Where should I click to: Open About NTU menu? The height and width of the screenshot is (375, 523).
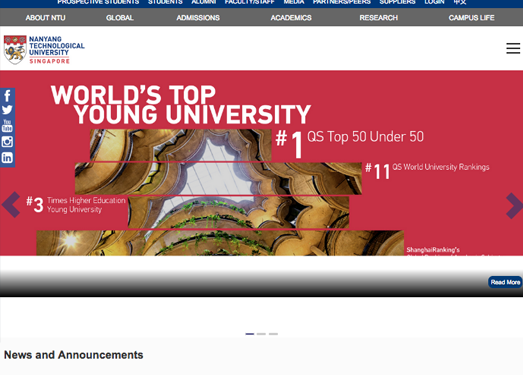(45, 18)
